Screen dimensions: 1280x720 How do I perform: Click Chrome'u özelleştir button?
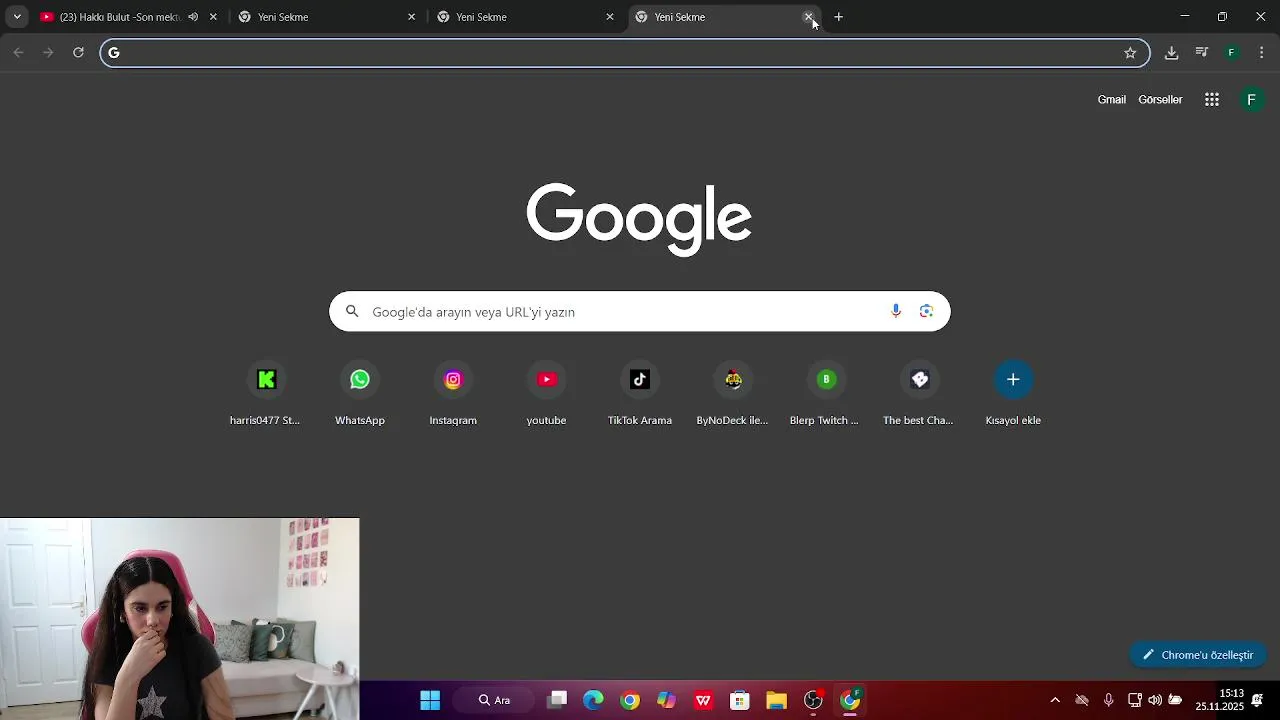(x=1198, y=655)
